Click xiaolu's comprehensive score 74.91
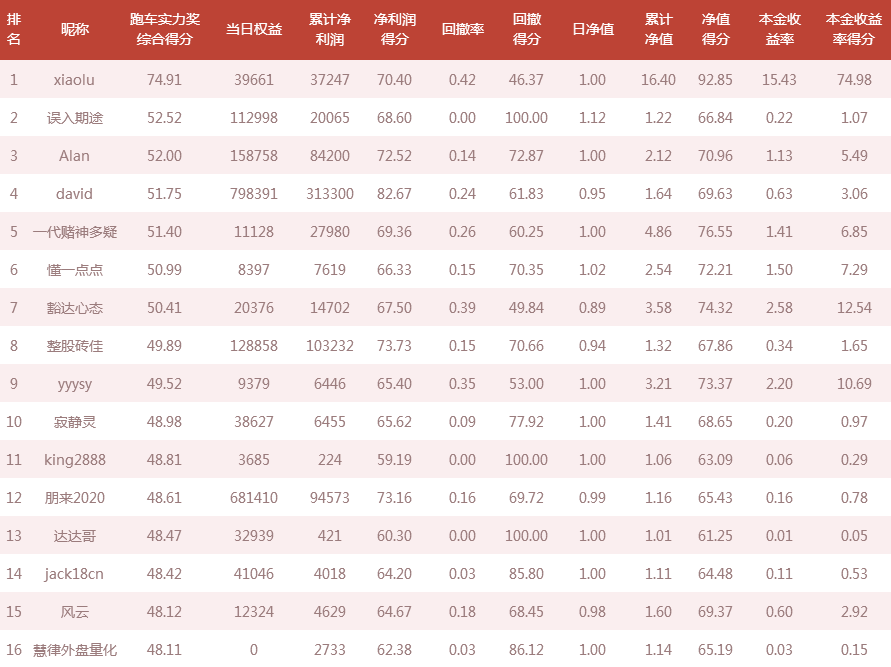The height and width of the screenshot is (667, 891). [x=164, y=80]
